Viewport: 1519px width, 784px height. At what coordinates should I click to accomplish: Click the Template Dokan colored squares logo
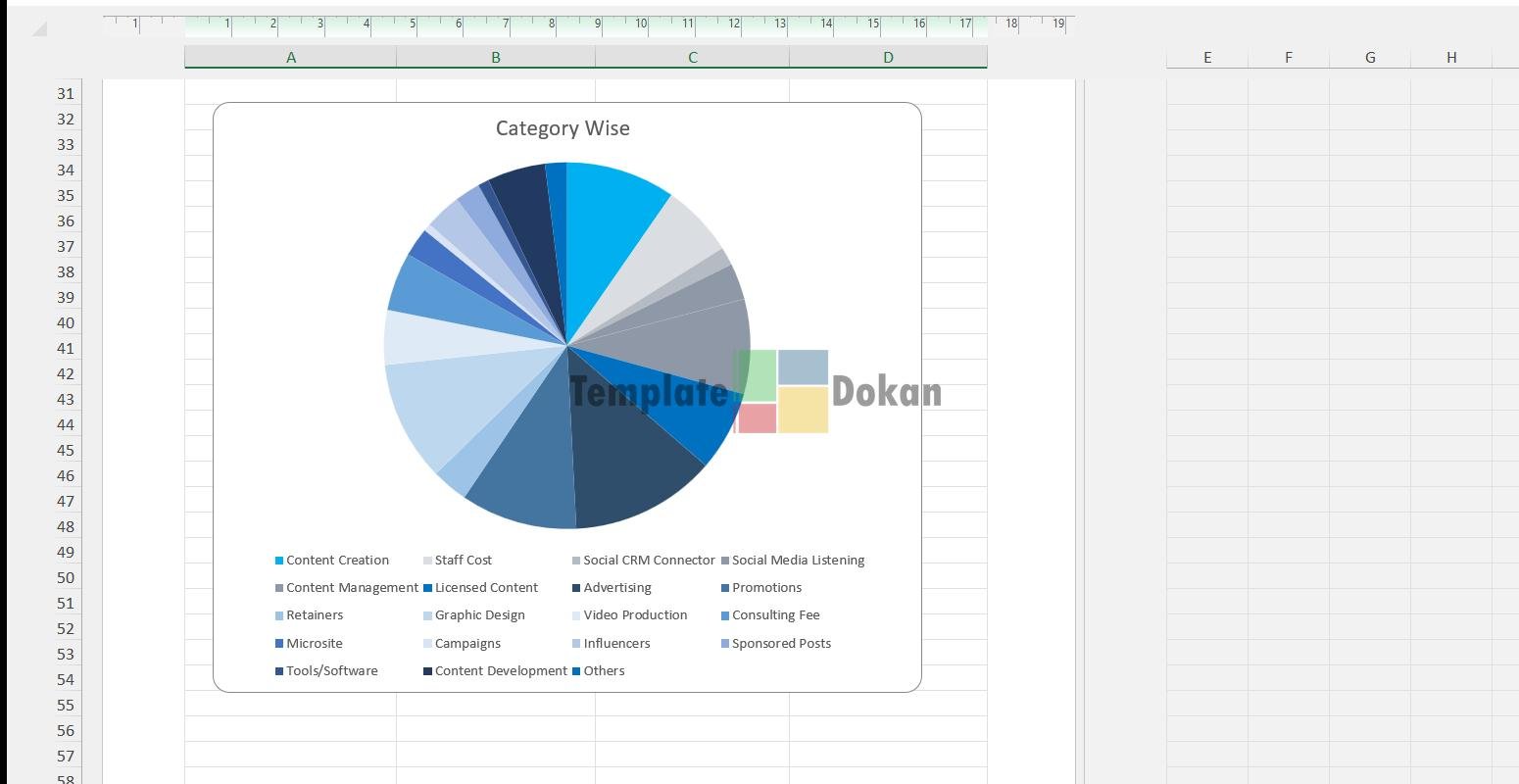pyautogui.click(x=782, y=391)
